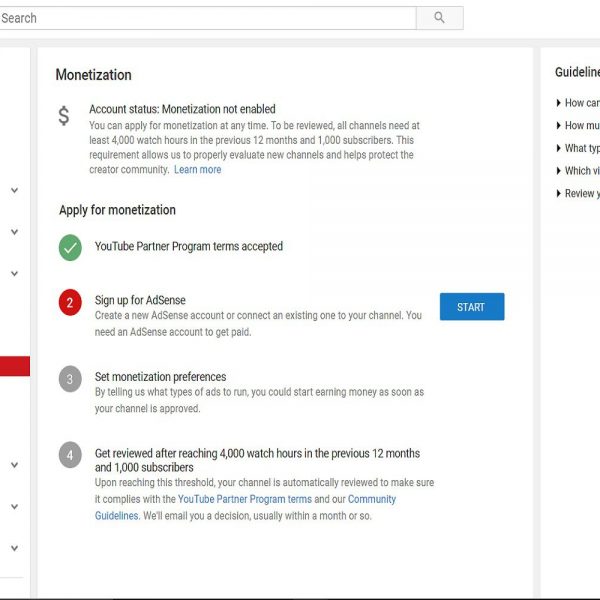
Task: Click the "Get reviewed after reaching 4,000 watch hours" title
Action: click(257, 460)
